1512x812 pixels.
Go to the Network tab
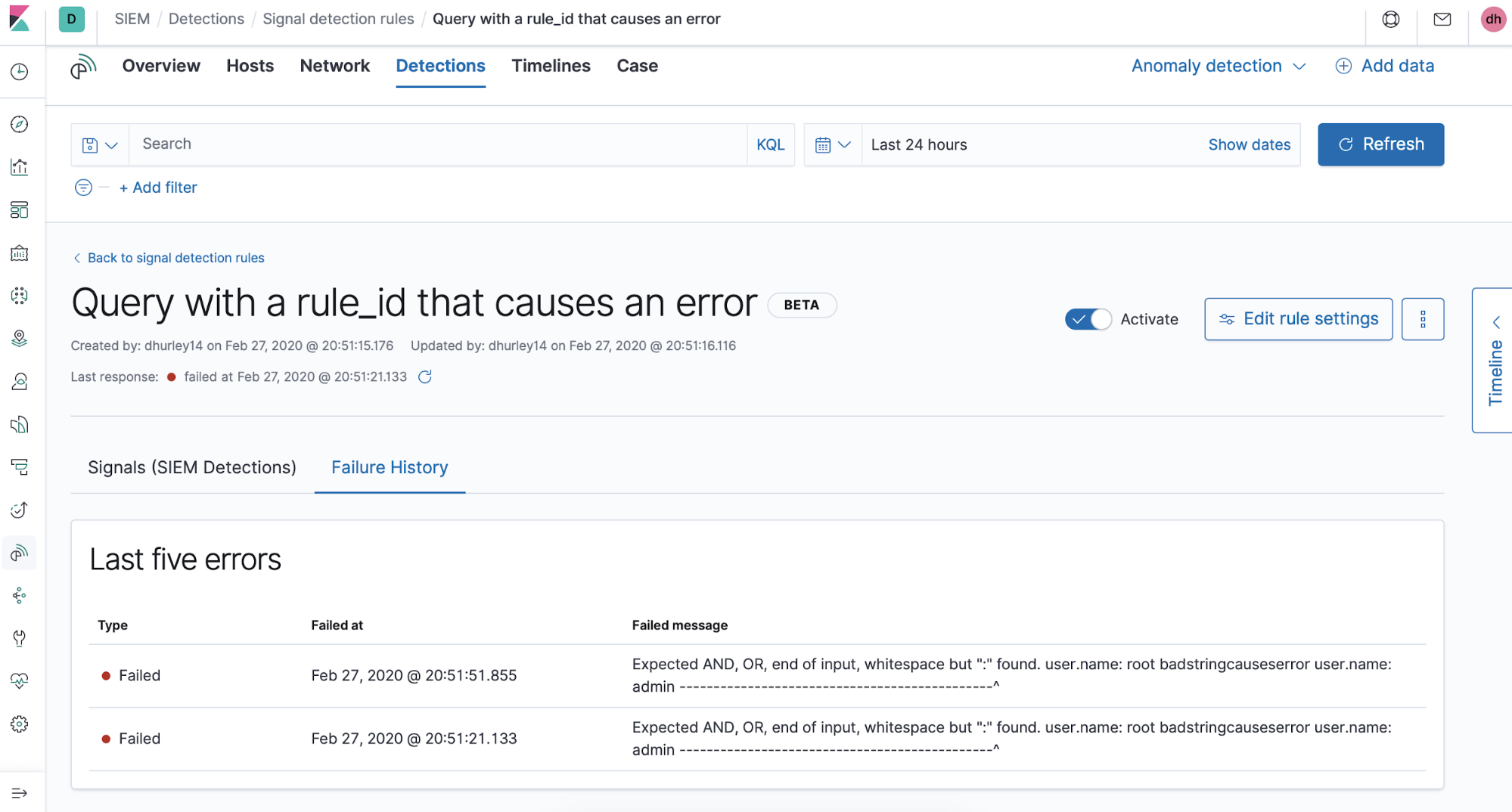pyautogui.click(x=335, y=67)
